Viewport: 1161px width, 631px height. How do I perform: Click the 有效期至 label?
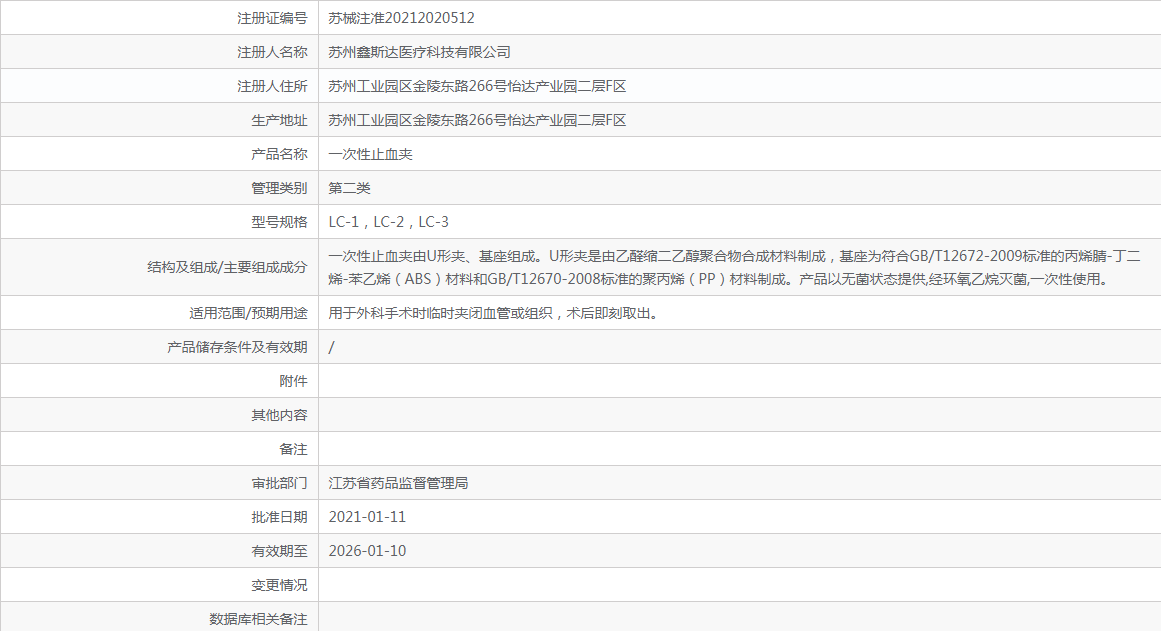click(x=279, y=551)
